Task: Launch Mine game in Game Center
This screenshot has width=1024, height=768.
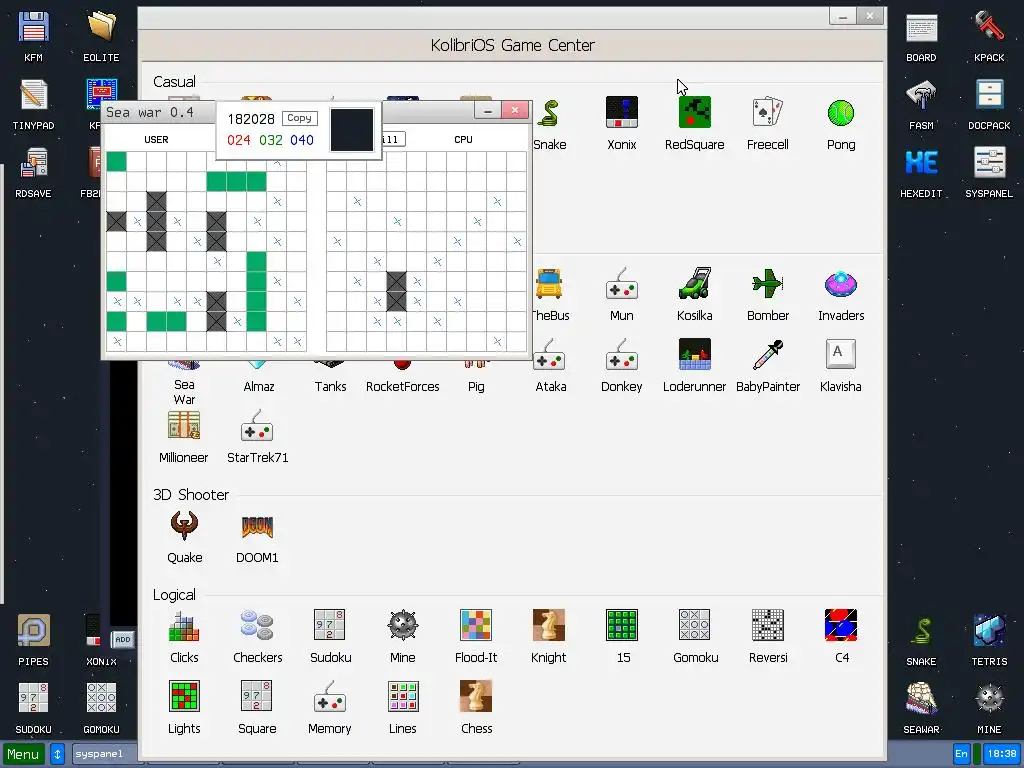Action: click(402, 637)
